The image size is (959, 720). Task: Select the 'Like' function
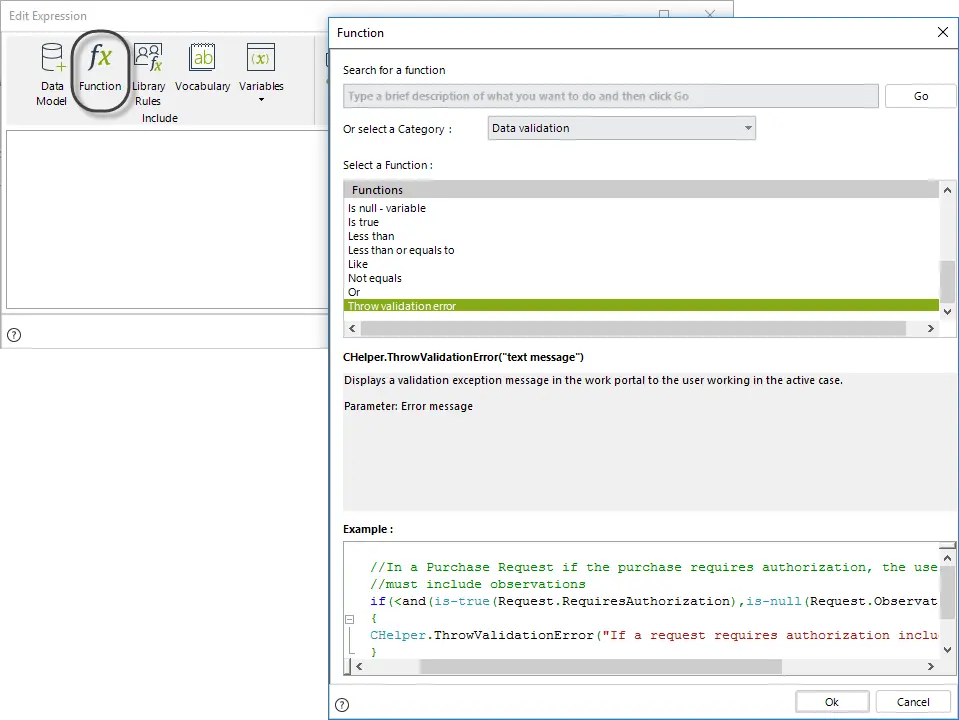(x=641, y=264)
